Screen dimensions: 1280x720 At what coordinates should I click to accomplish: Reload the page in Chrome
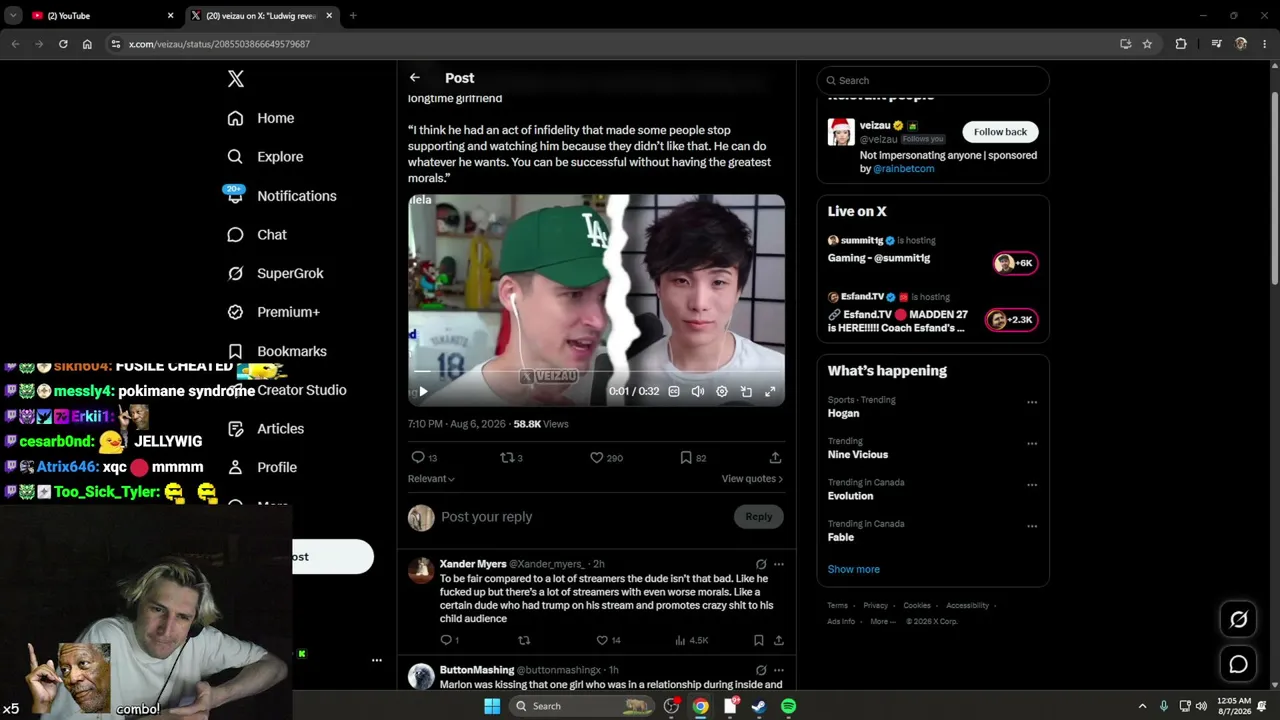tap(63, 44)
